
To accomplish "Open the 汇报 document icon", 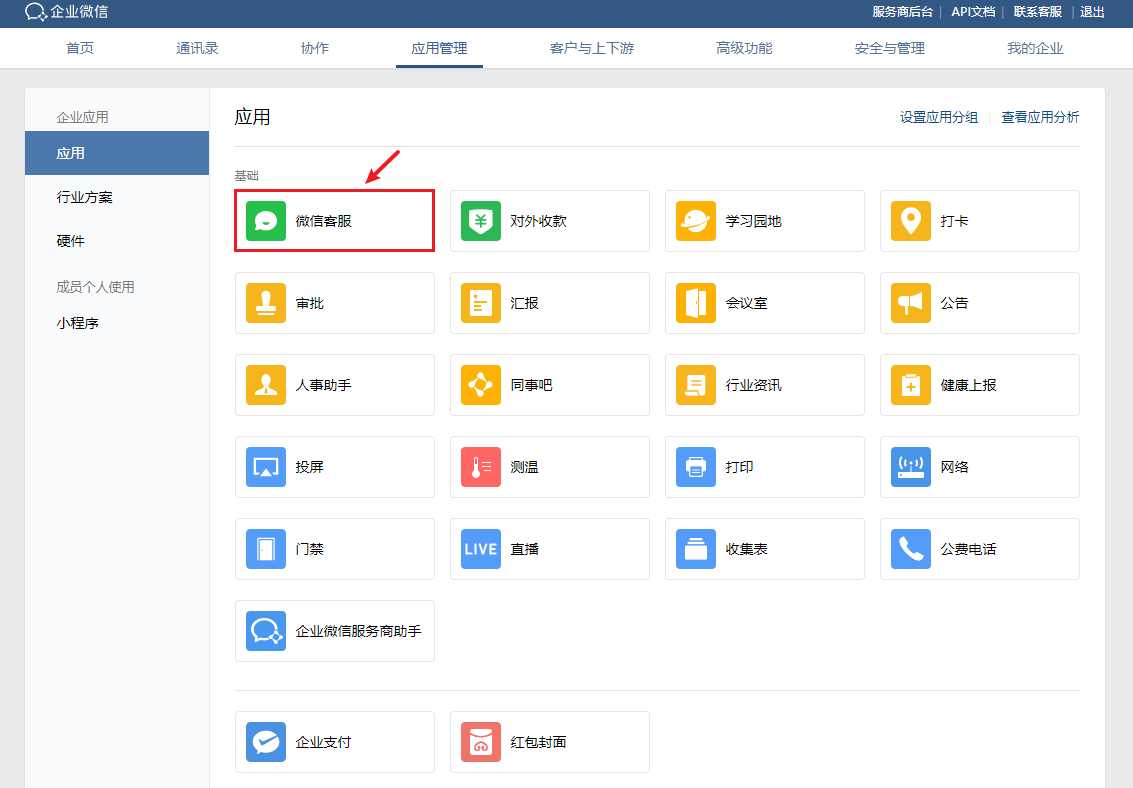I will (x=481, y=303).
